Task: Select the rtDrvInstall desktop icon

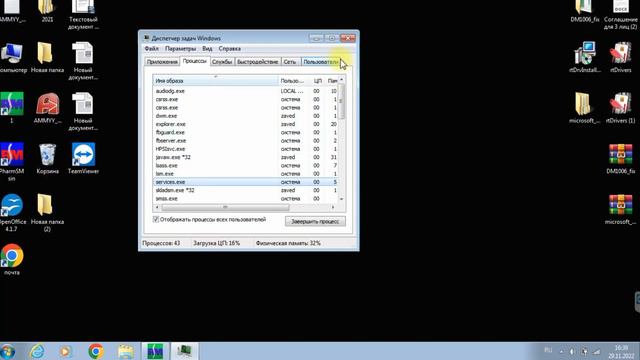Action: [x=584, y=57]
